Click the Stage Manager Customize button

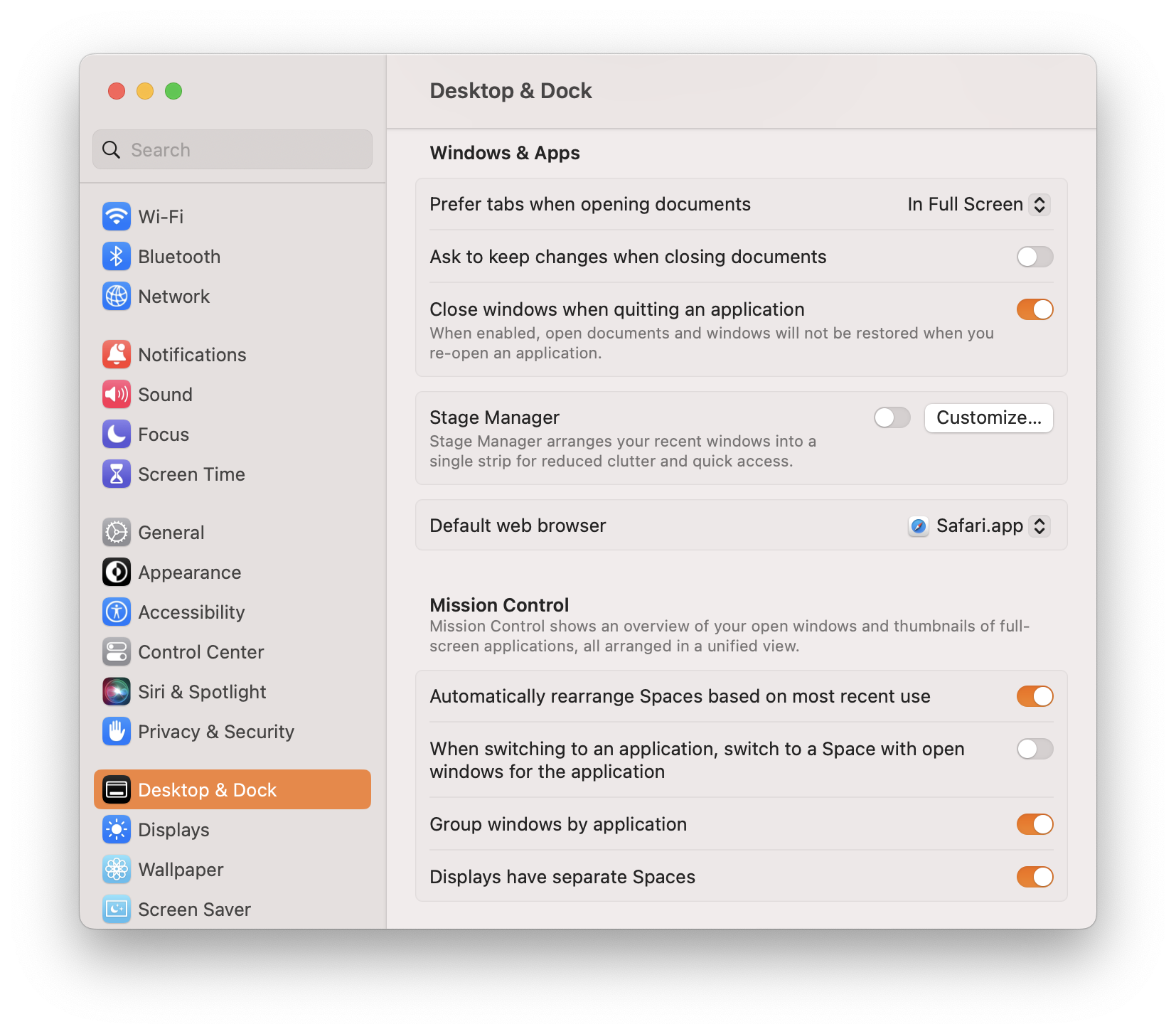988,418
